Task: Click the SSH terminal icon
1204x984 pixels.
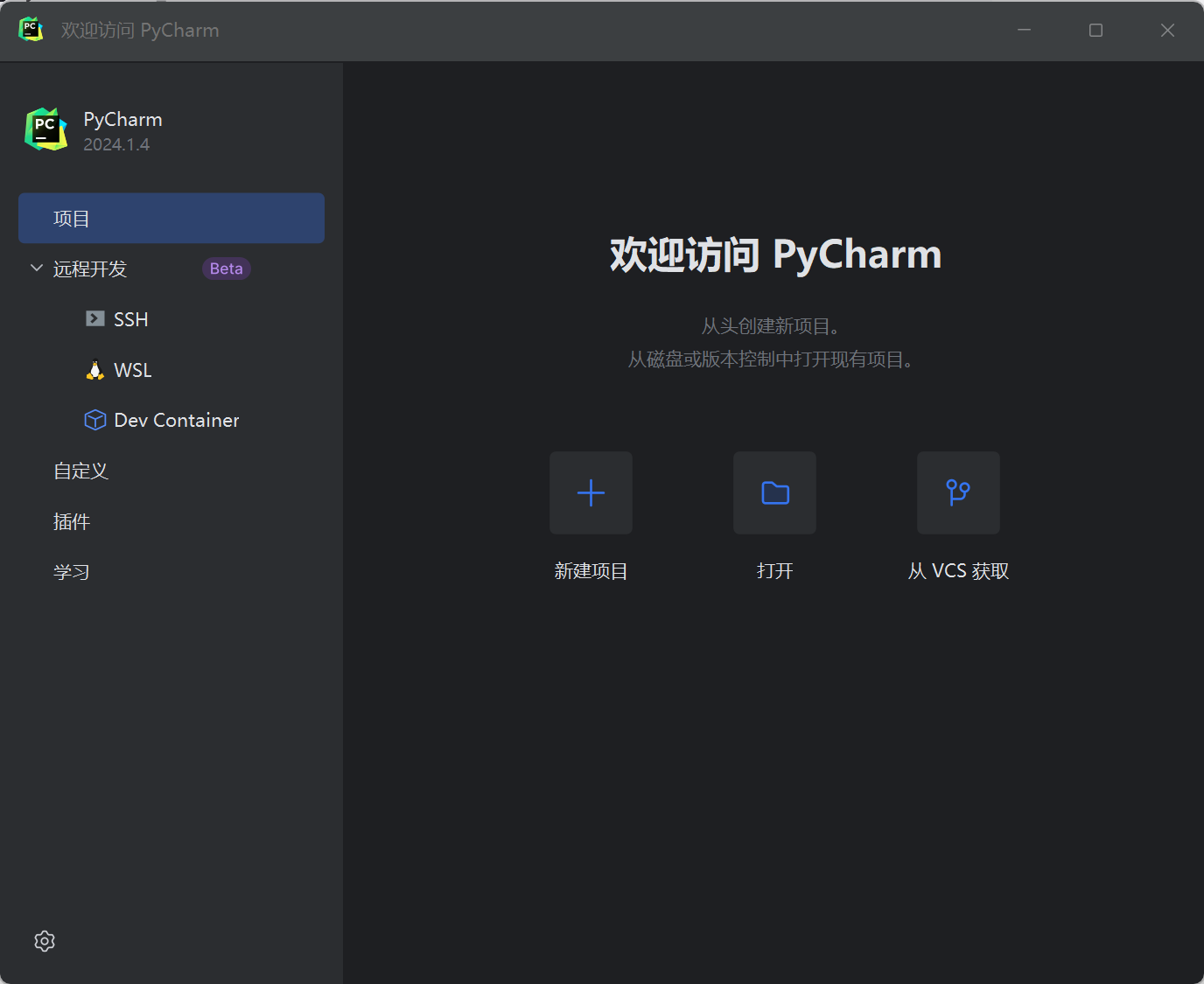Action: pos(95,318)
